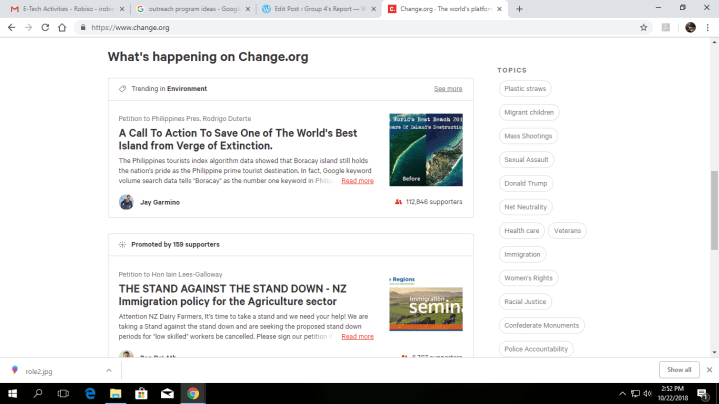The width and height of the screenshot is (719, 404).
Task: Bookmark this page with the star icon
Action: pos(644,27)
